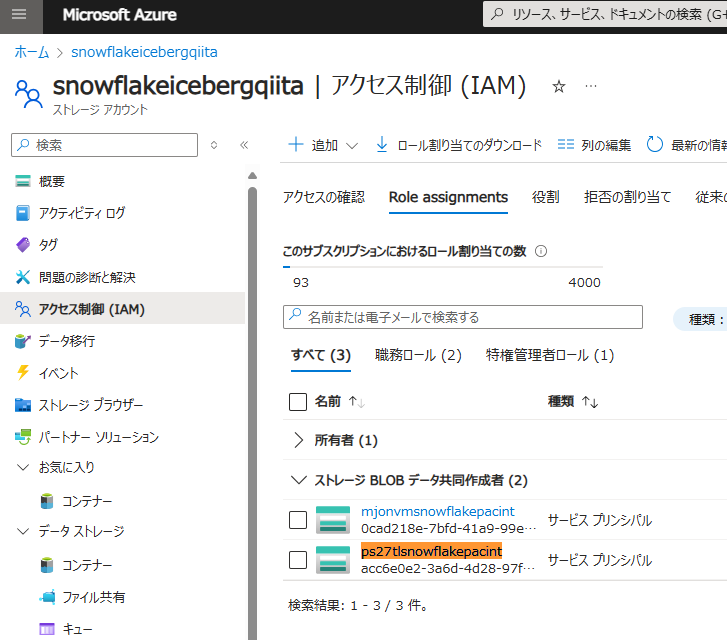The height and width of the screenshot is (640, 727).
Task: Click the sidebar vertical scrollbar thumb
Action: click(252, 413)
